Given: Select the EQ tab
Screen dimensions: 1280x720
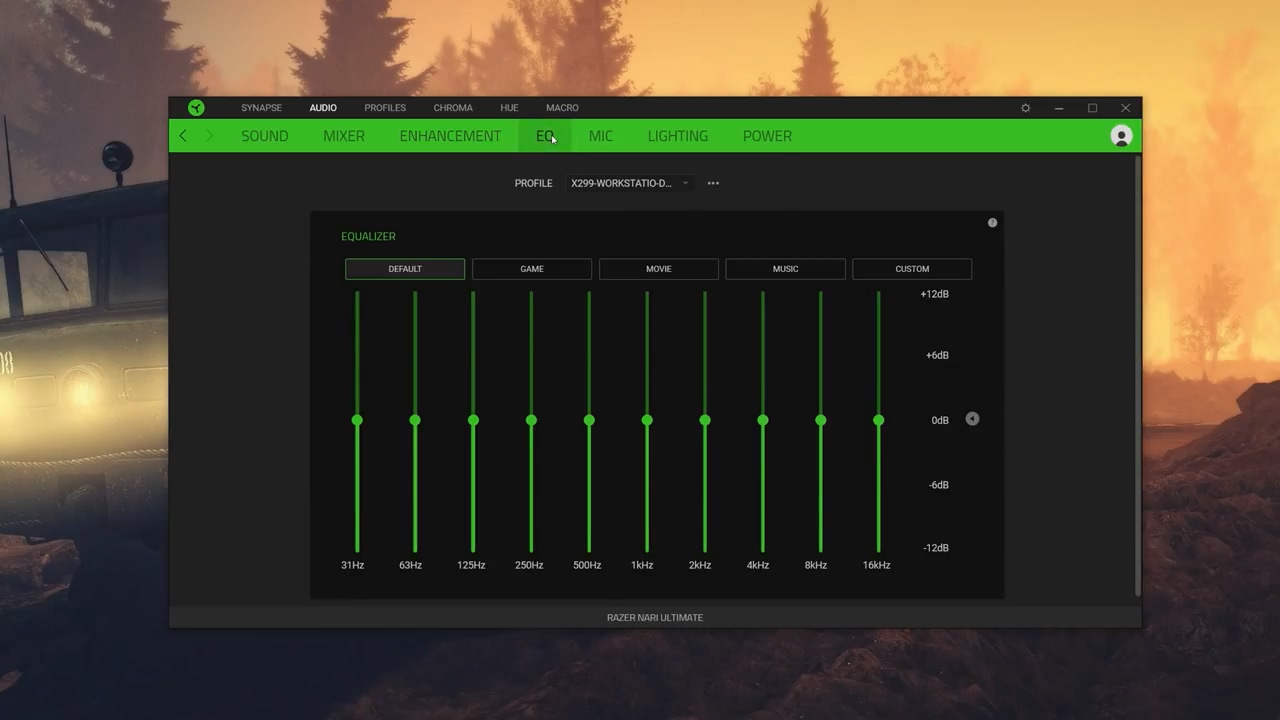Looking at the screenshot, I should click(545, 136).
